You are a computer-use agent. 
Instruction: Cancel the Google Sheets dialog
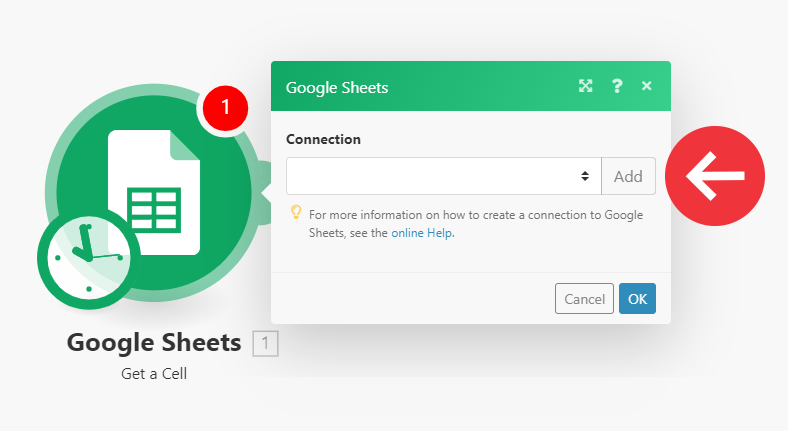(584, 298)
